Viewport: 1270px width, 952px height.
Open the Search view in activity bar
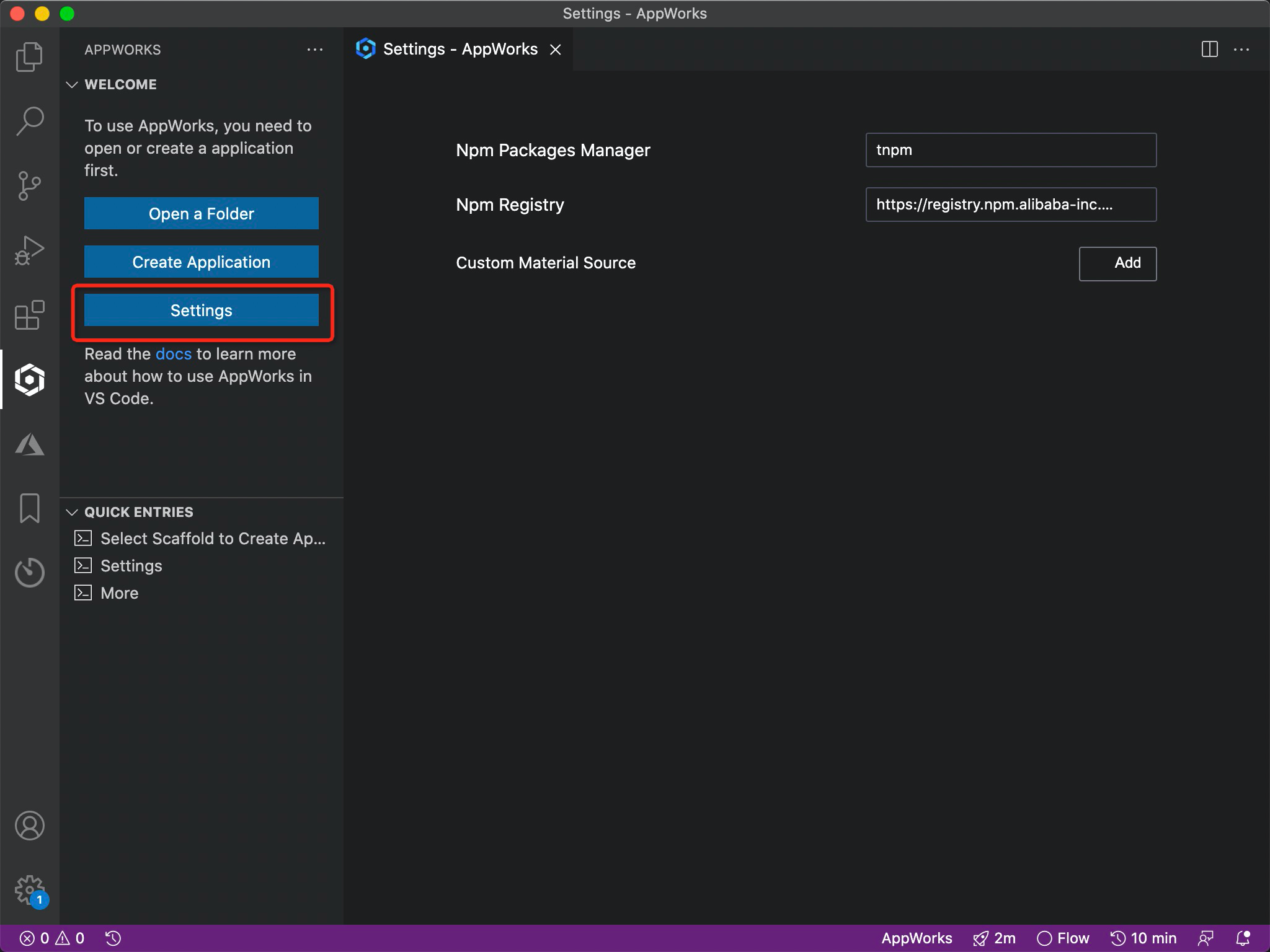click(29, 121)
